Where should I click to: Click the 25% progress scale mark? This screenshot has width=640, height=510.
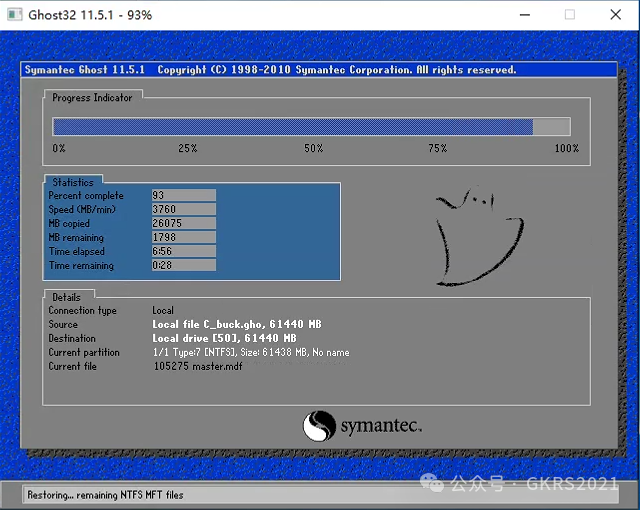[x=188, y=148]
